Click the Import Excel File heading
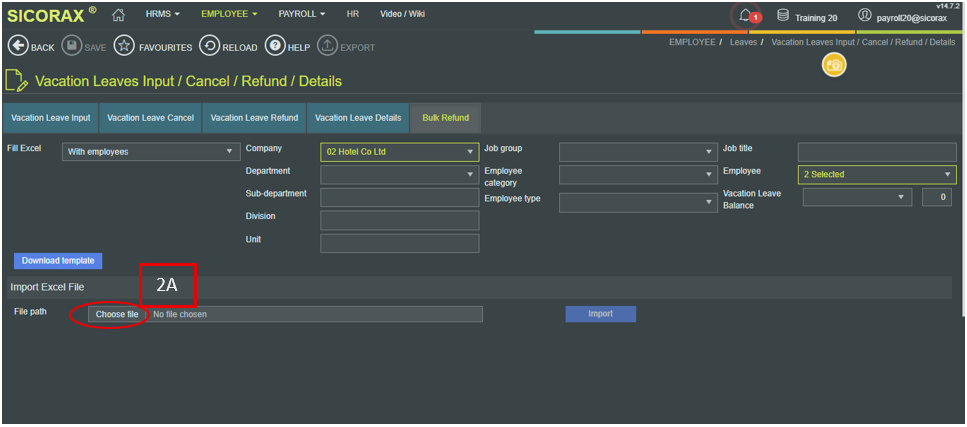967x427 pixels. point(47,287)
